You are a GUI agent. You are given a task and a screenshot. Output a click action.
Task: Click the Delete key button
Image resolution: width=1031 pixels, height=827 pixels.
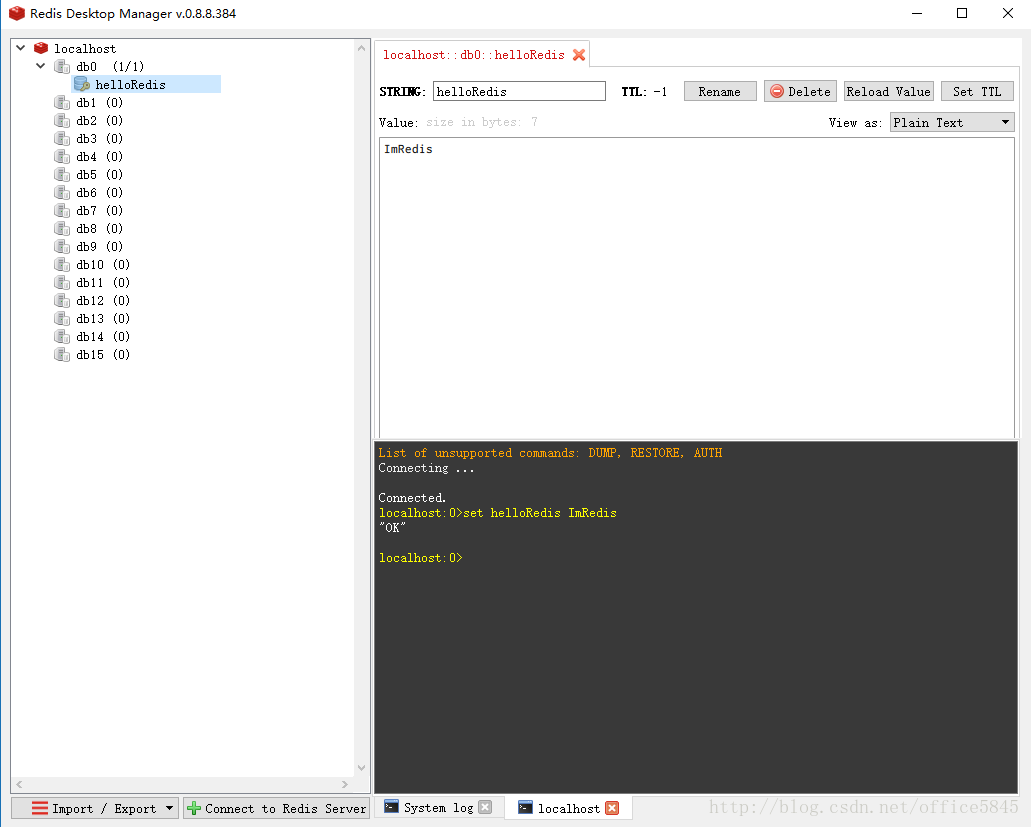[800, 91]
